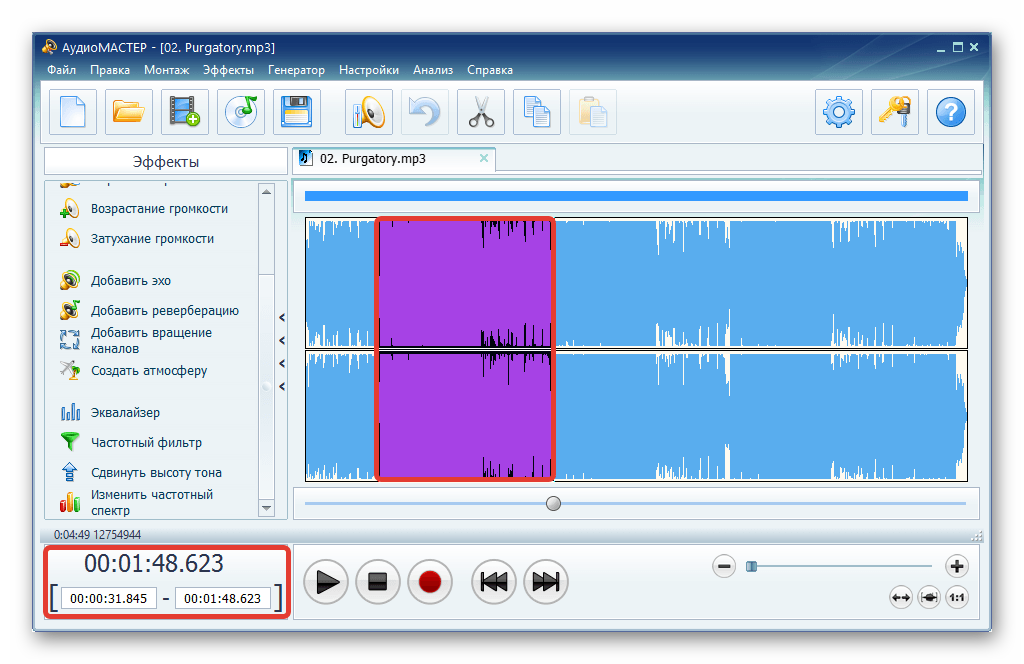Close the 02. Purgatory.mp3 tab
Image resolution: width=1024 pixels, height=664 pixels.
(484, 158)
